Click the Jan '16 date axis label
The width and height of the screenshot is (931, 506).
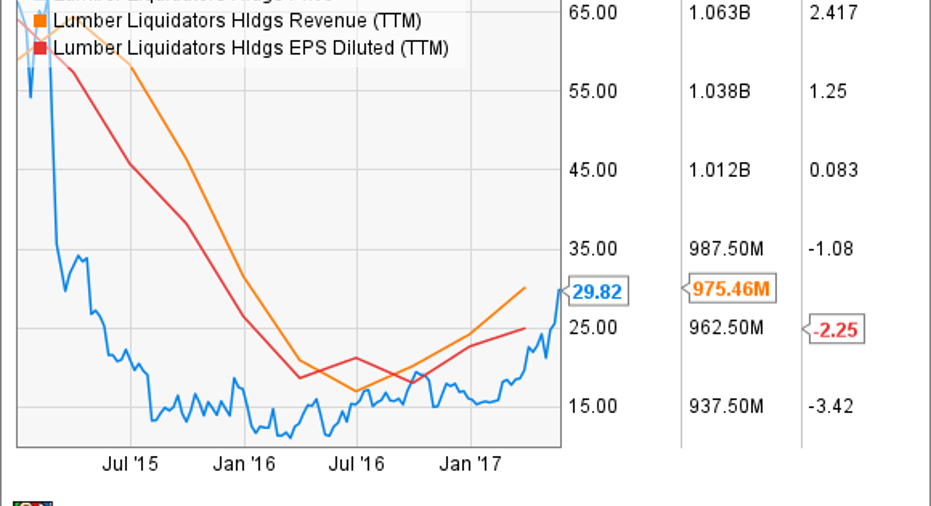(x=245, y=464)
